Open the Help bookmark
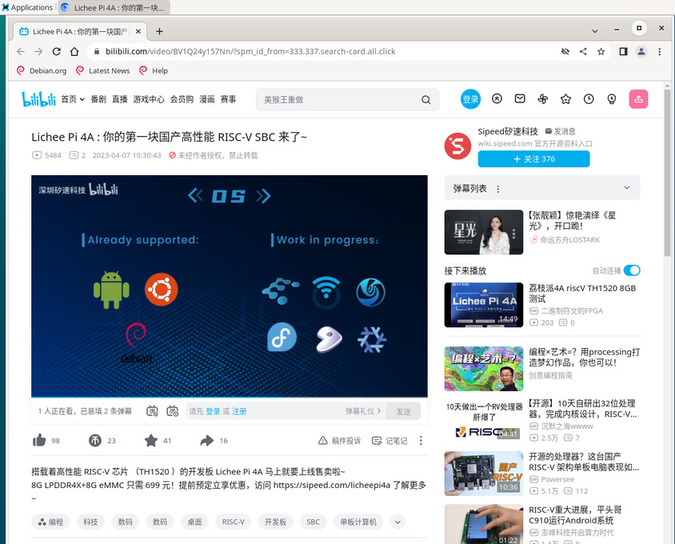The image size is (675, 544). click(x=153, y=71)
